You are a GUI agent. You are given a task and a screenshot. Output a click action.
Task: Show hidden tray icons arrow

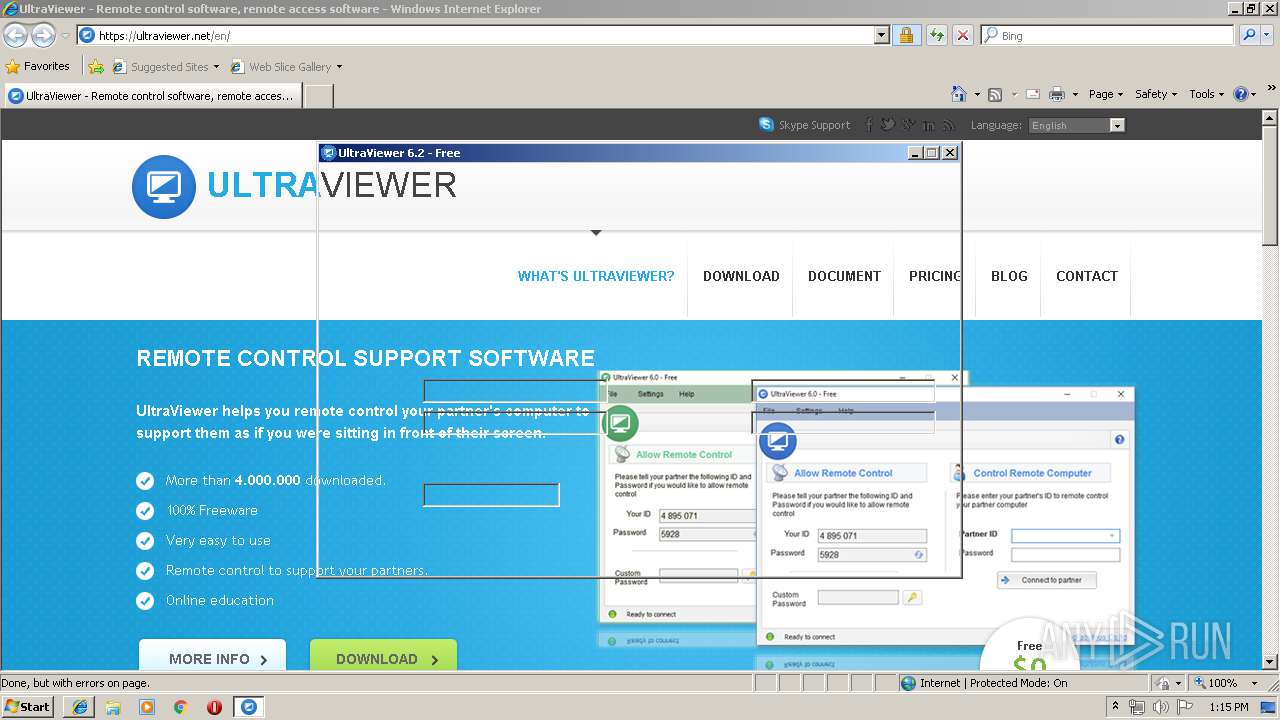click(1115, 707)
